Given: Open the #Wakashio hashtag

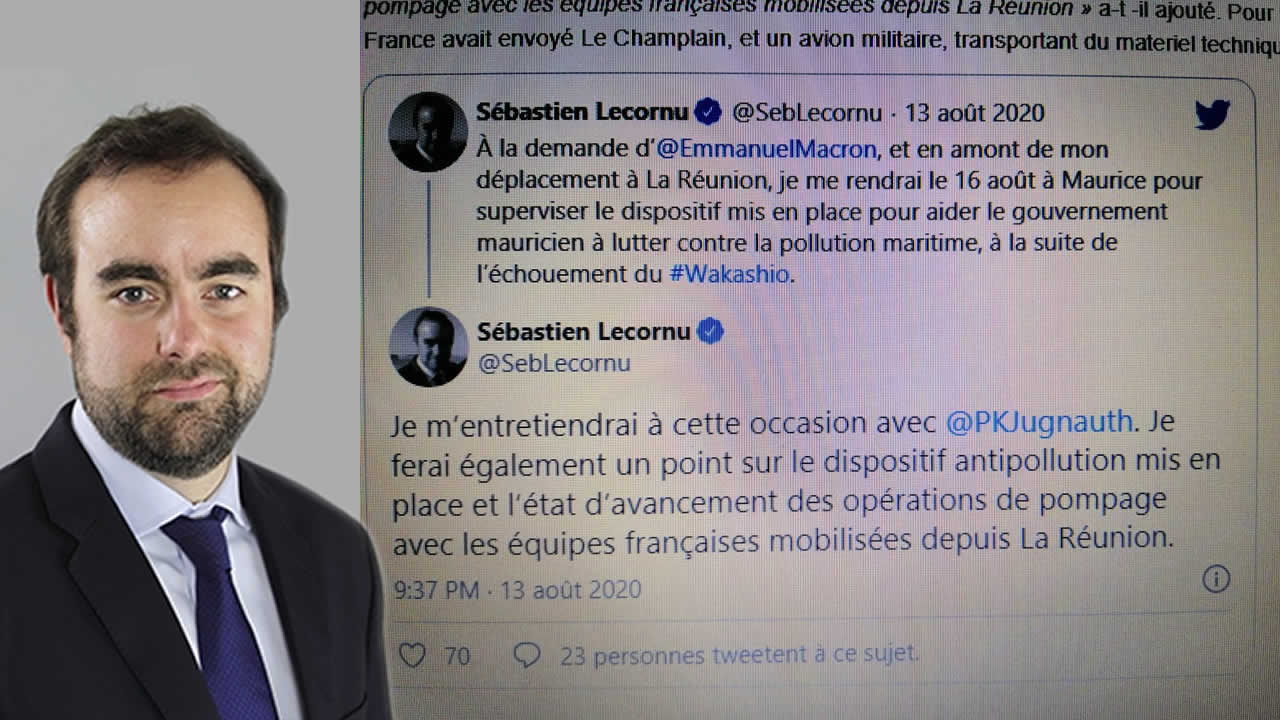Looking at the screenshot, I should pyautogui.click(x=730, y=273).
